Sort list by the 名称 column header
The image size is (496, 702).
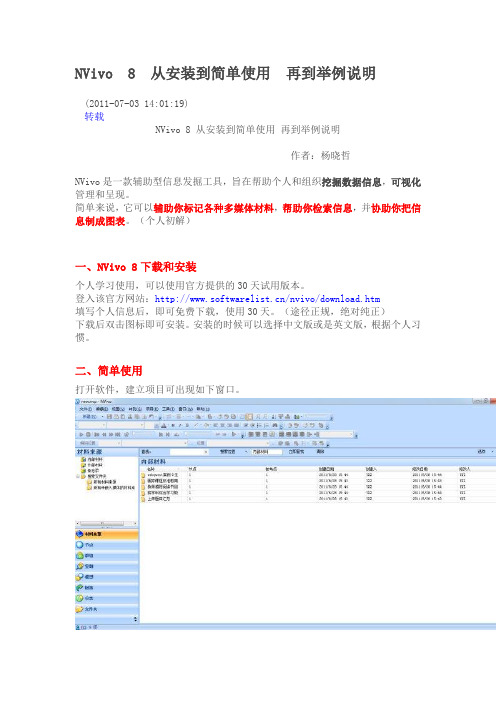[x=150, y=469]
